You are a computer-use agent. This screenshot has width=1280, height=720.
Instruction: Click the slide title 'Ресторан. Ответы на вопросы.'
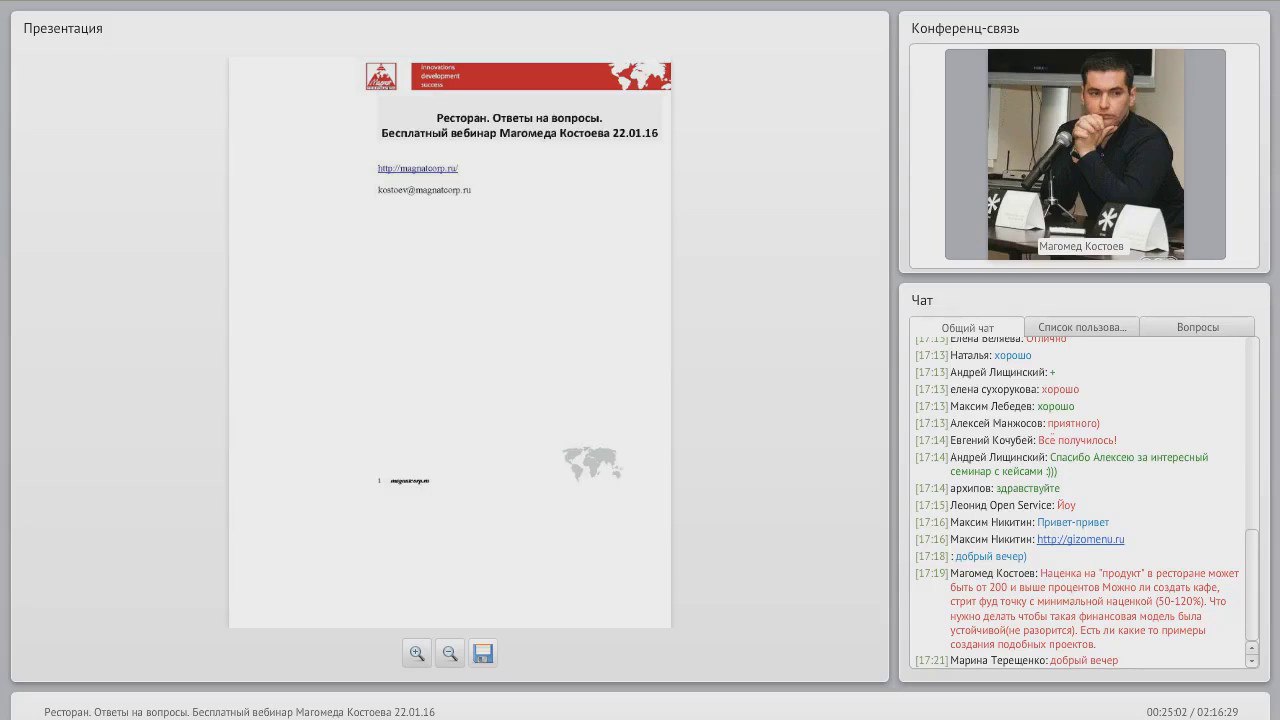click(x=519, y=118)
